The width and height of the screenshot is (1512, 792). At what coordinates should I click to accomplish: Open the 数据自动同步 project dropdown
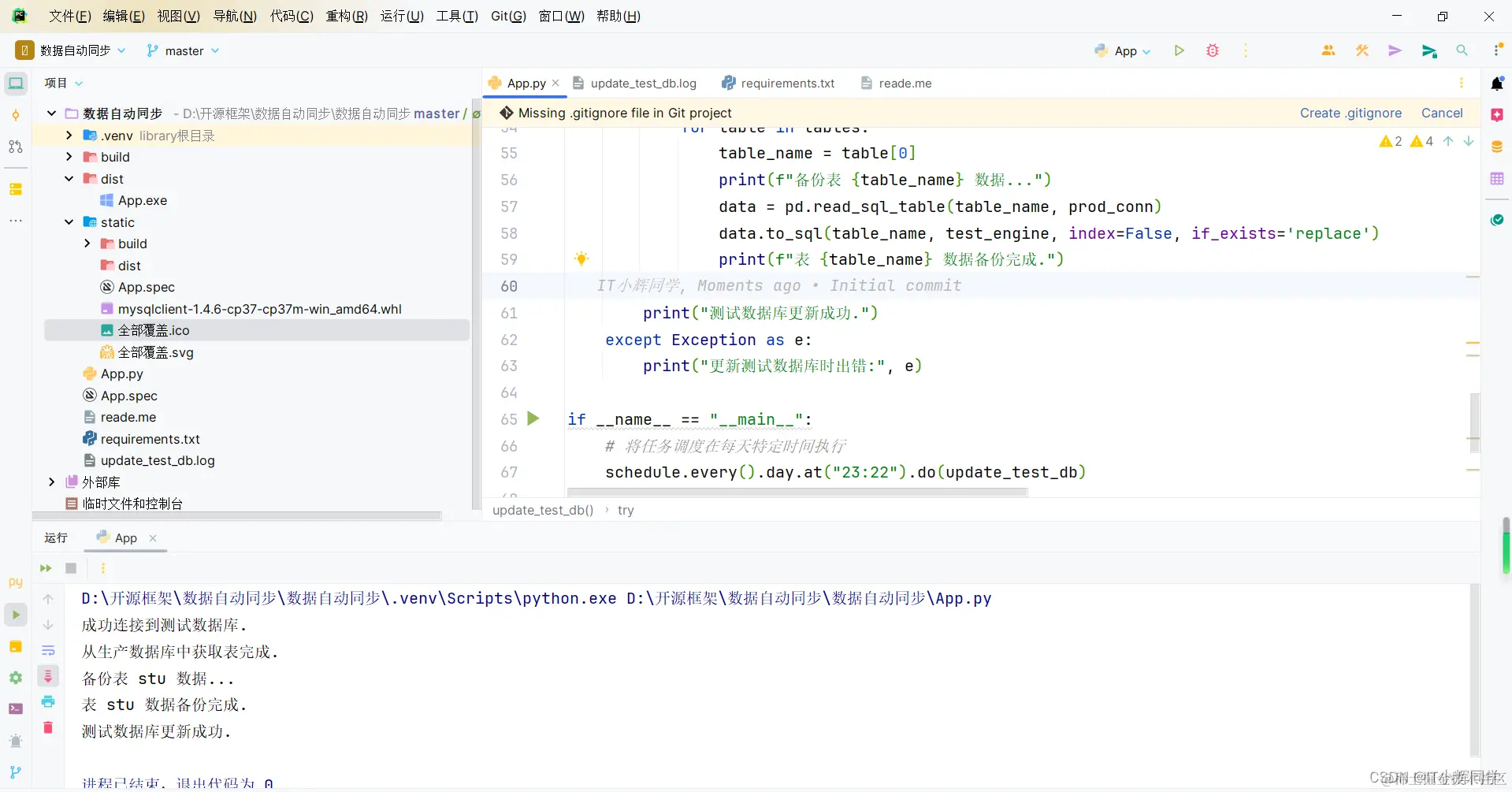point(71,50)
